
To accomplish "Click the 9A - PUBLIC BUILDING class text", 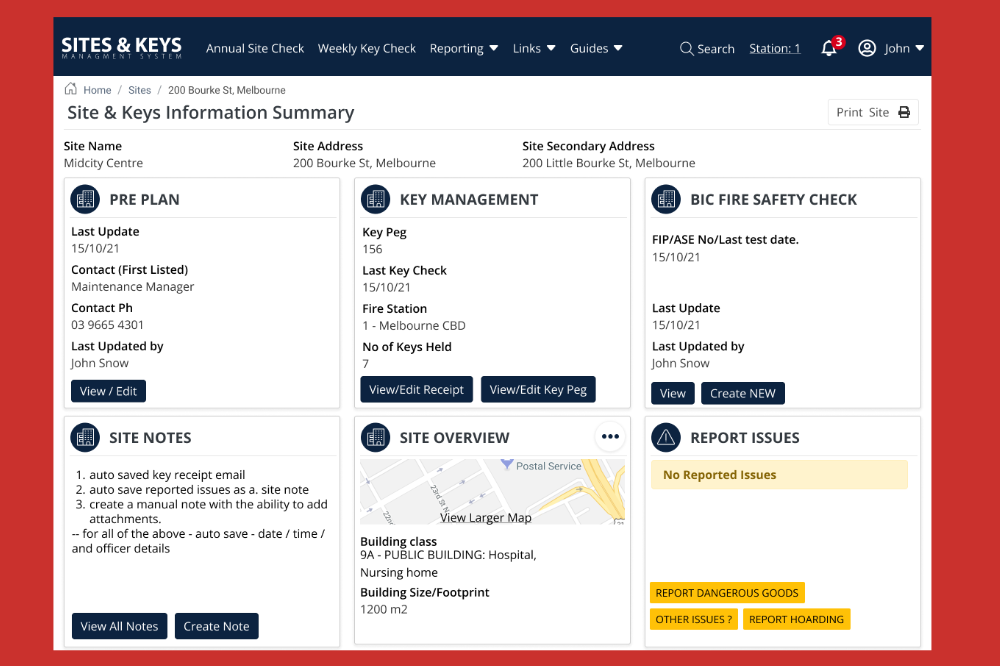I will coord(448,563).
